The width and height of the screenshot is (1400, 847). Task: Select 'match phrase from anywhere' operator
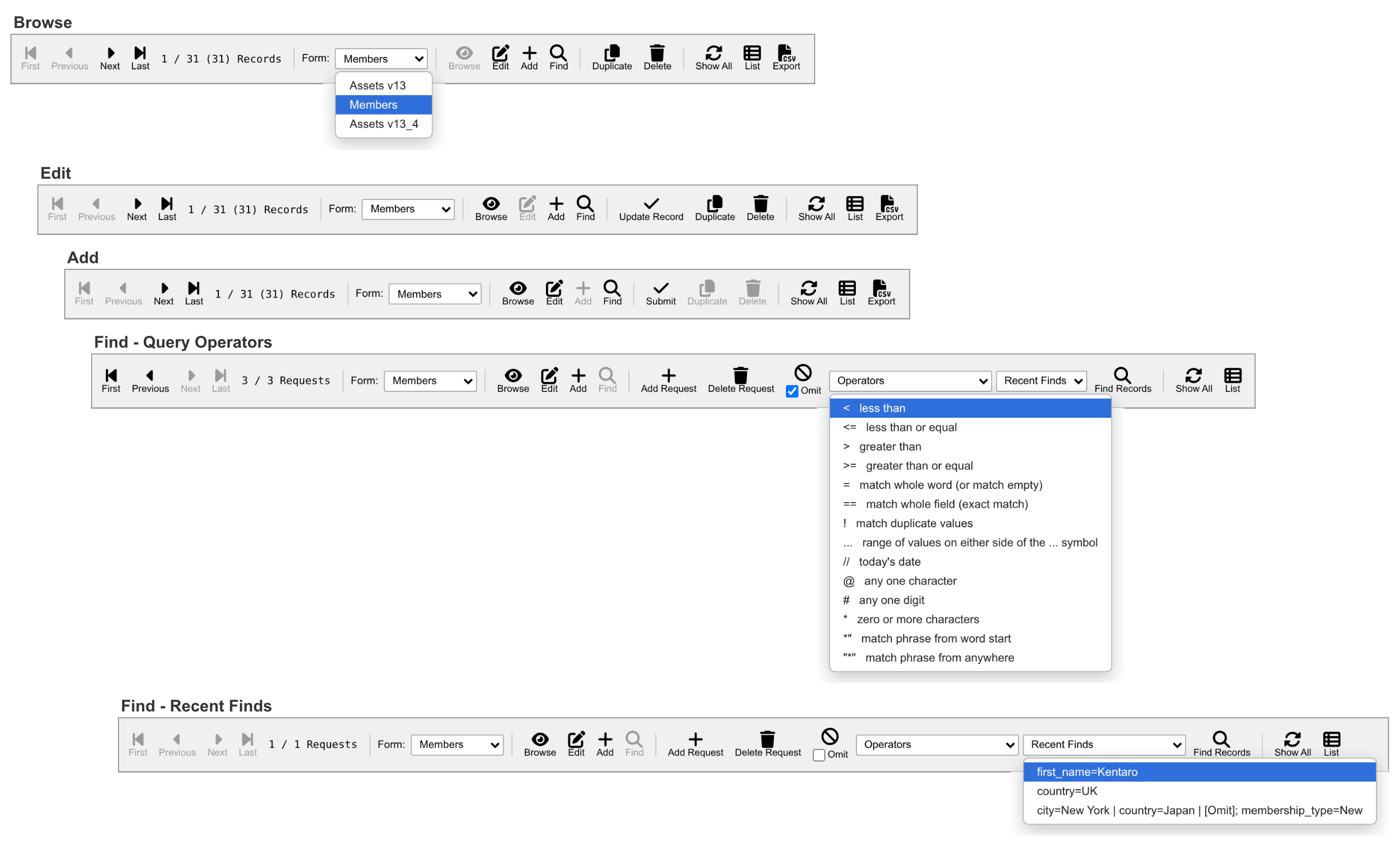click(970, 658)
